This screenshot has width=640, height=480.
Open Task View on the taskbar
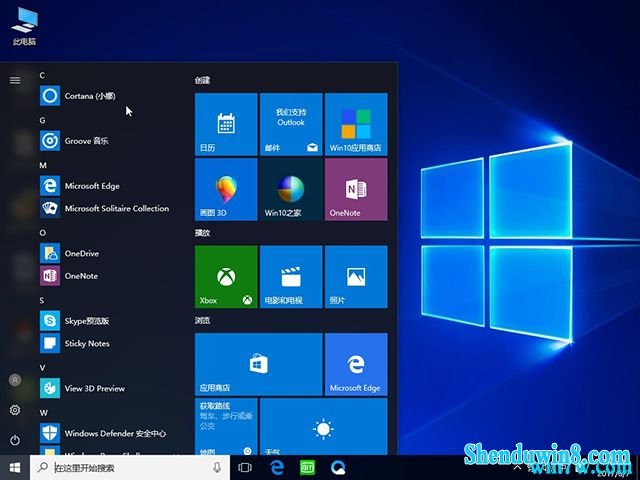coord(245,467)
